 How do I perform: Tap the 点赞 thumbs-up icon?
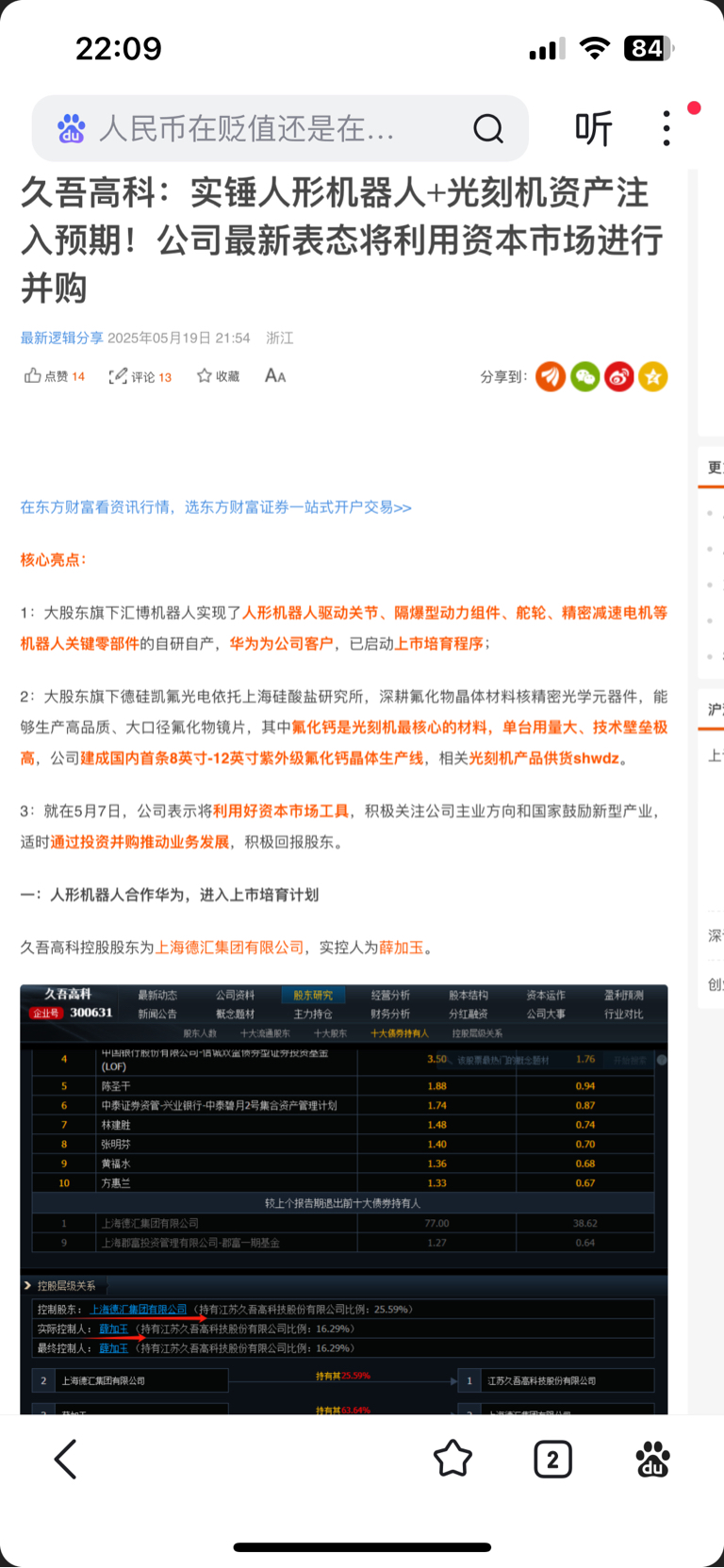coord(33,375)
